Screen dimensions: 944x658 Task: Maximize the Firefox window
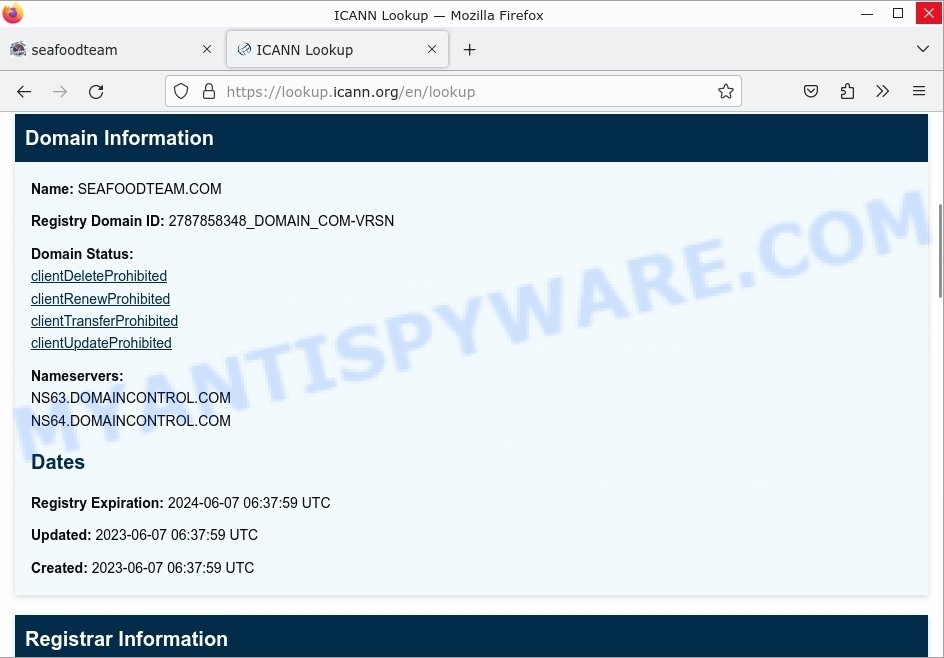tap(898, 14)
